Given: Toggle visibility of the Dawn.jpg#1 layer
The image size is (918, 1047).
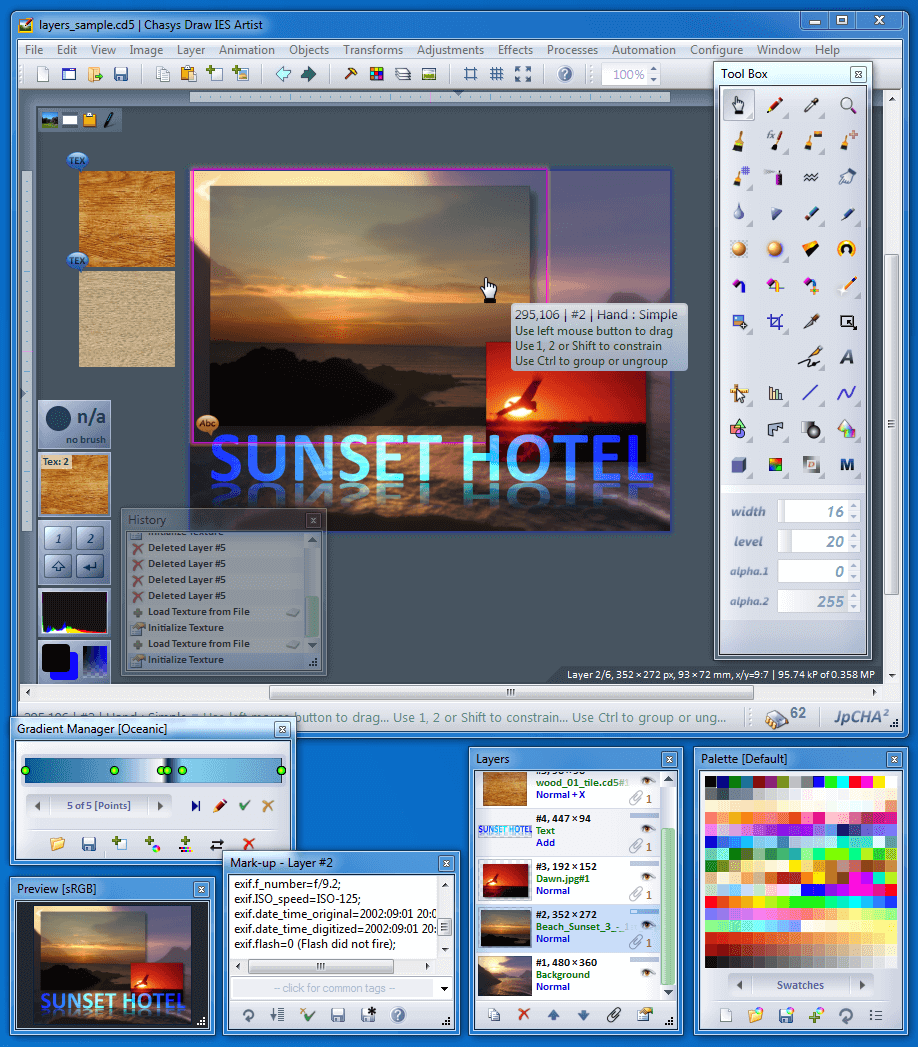Looking at the screenshot, I should tap(647, 875).
